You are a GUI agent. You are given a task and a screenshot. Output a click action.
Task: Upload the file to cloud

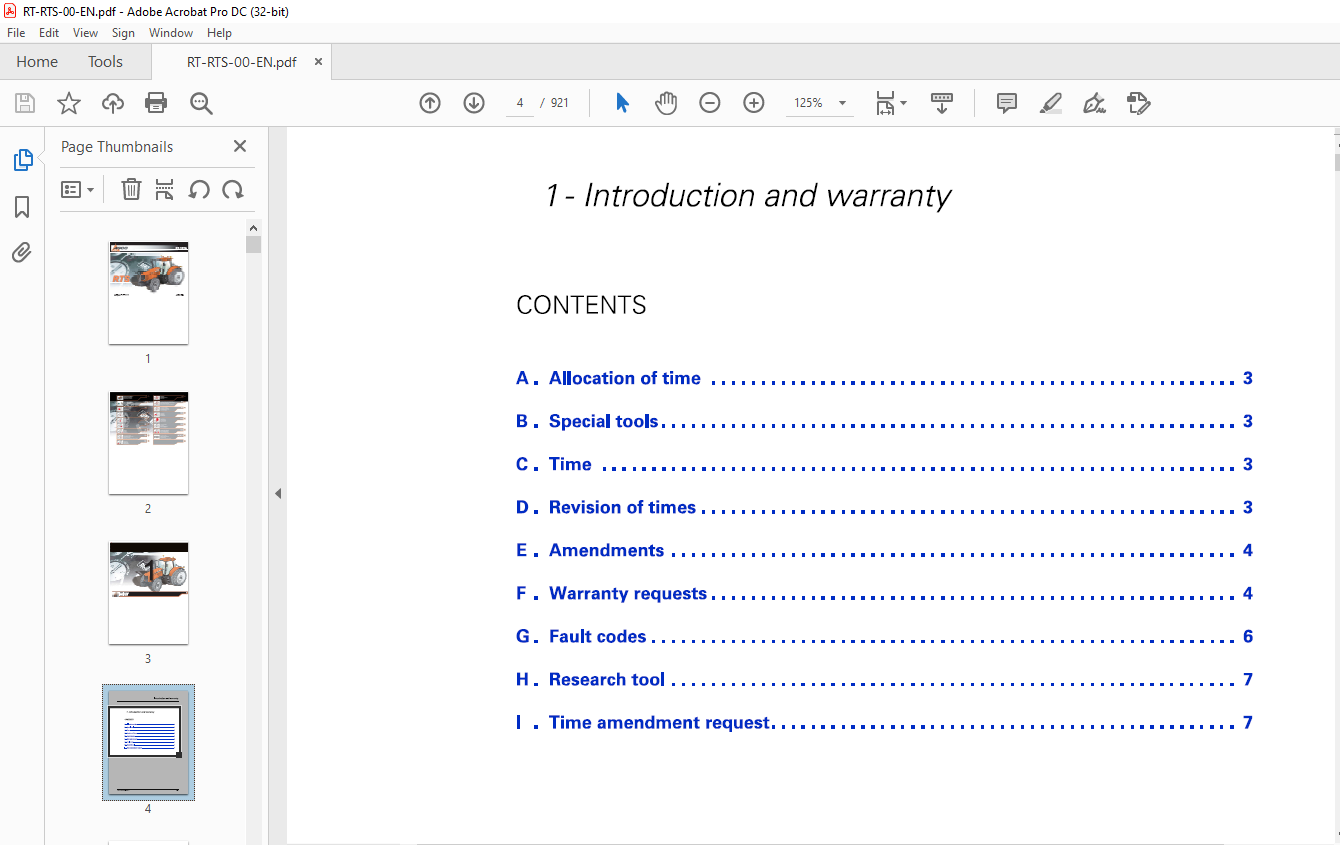(x=113, y=103)
